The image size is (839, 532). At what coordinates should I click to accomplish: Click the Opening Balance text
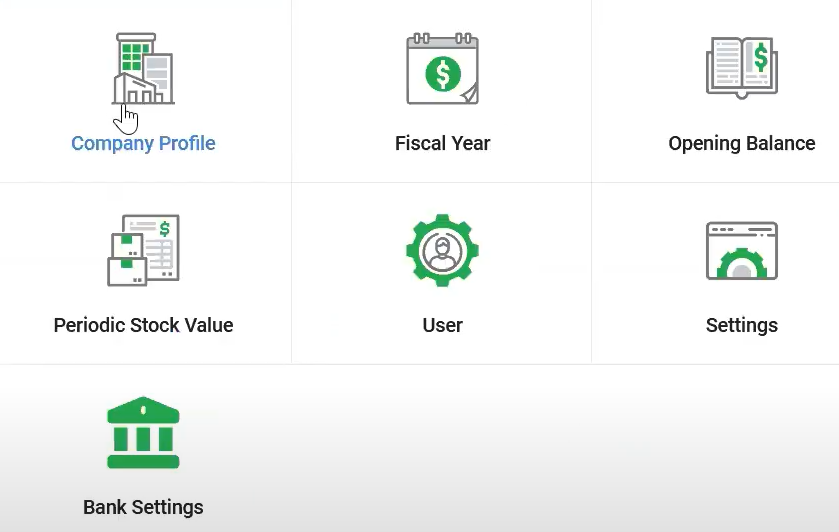click(x=742, y=143)
